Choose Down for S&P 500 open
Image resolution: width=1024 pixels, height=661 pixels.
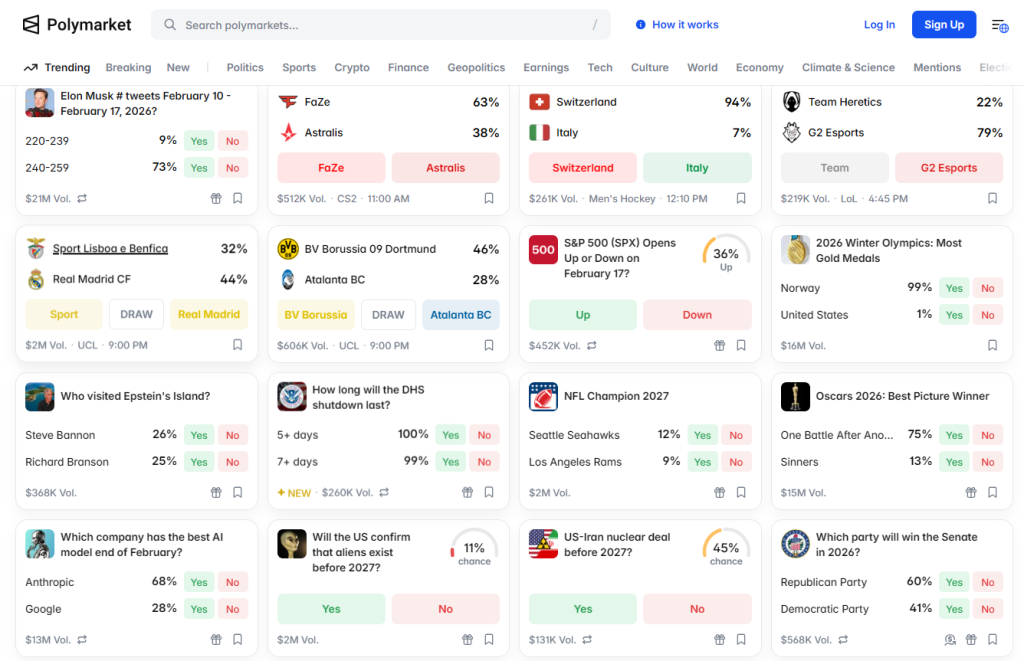[x=697, y=315]
